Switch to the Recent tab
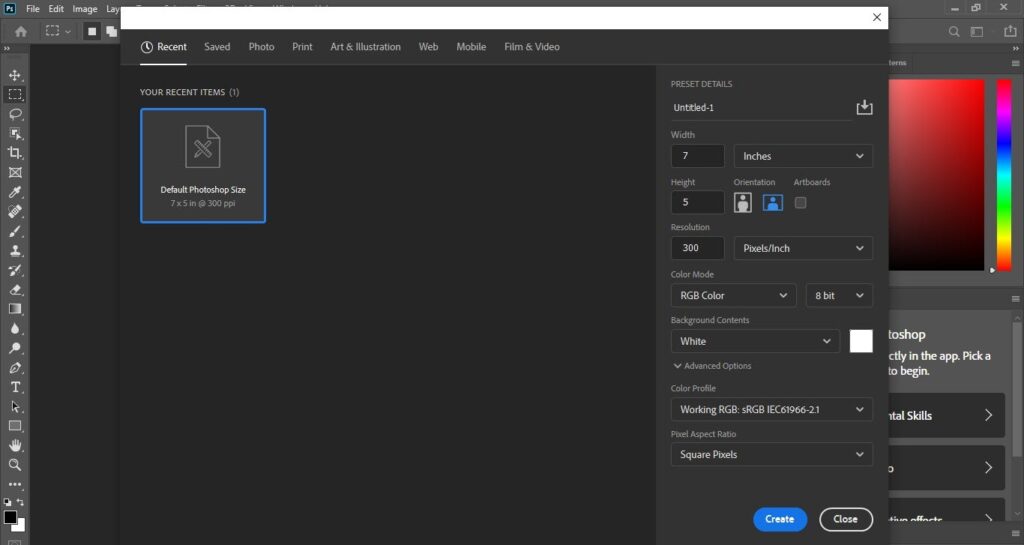The width and height of the screenshot is (1024, 545). (x=164, y=47)
